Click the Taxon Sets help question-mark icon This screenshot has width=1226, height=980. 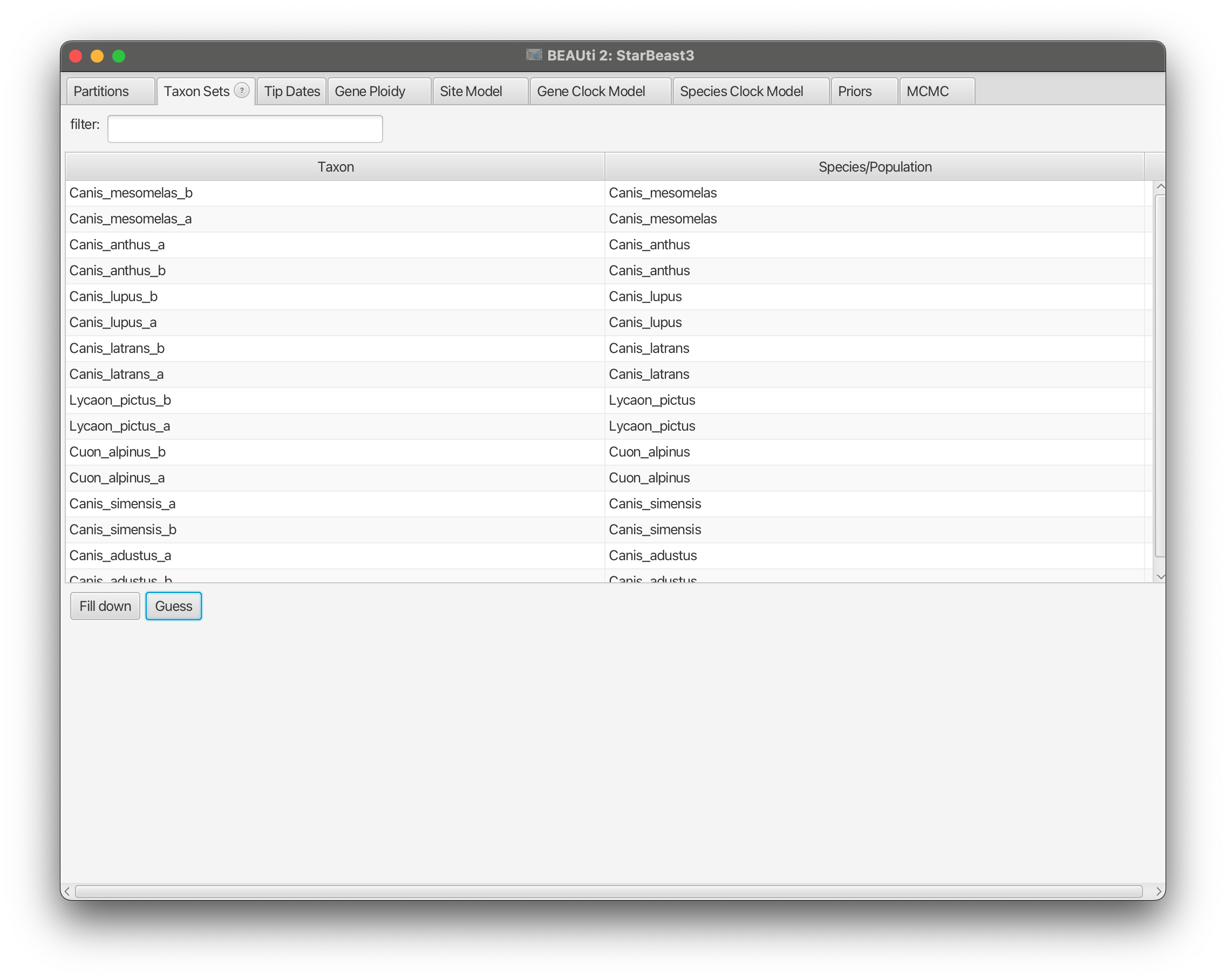click(242, 91)
